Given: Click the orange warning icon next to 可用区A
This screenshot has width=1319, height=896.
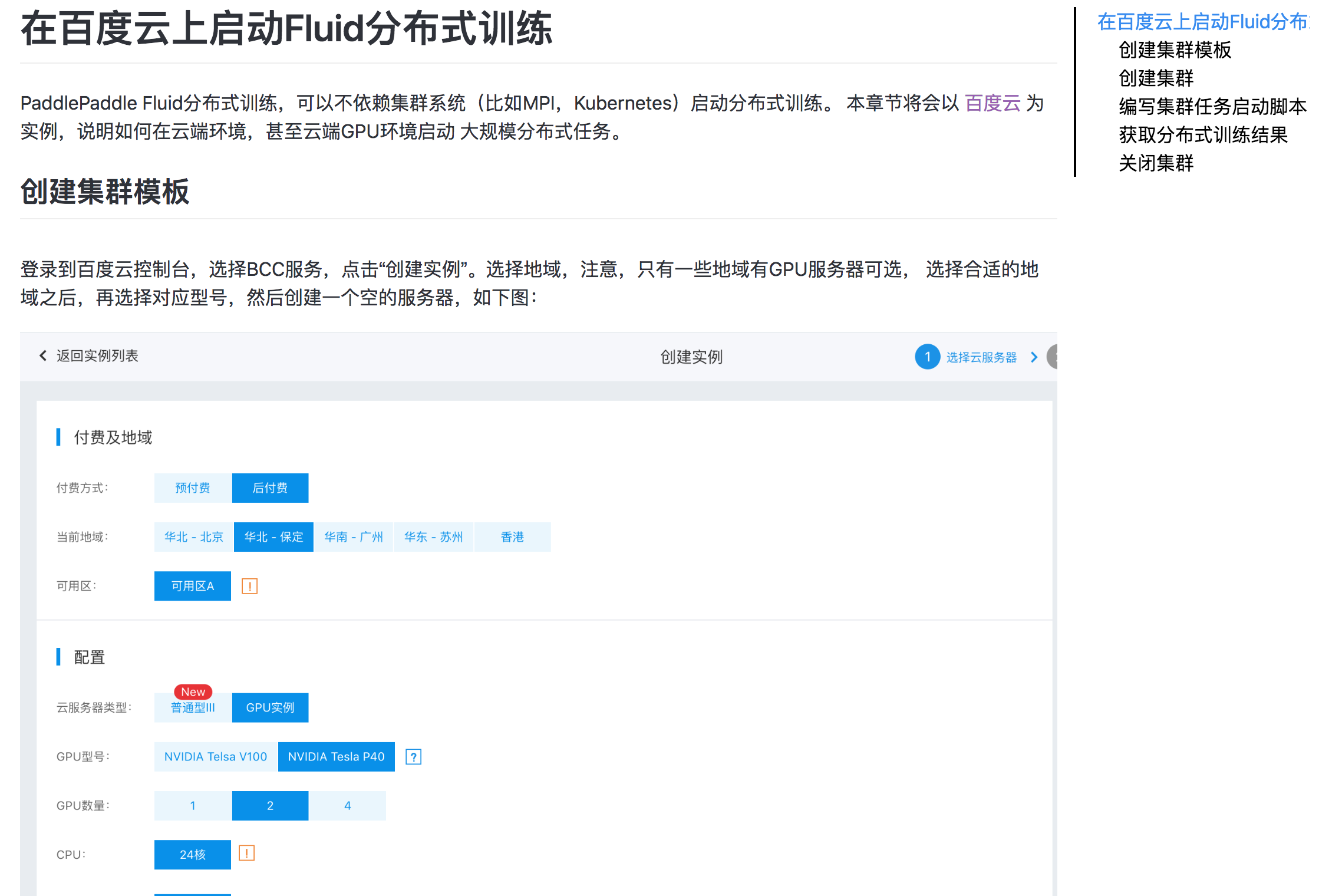Looking at the screenshot, I should (x=249, y=586).
